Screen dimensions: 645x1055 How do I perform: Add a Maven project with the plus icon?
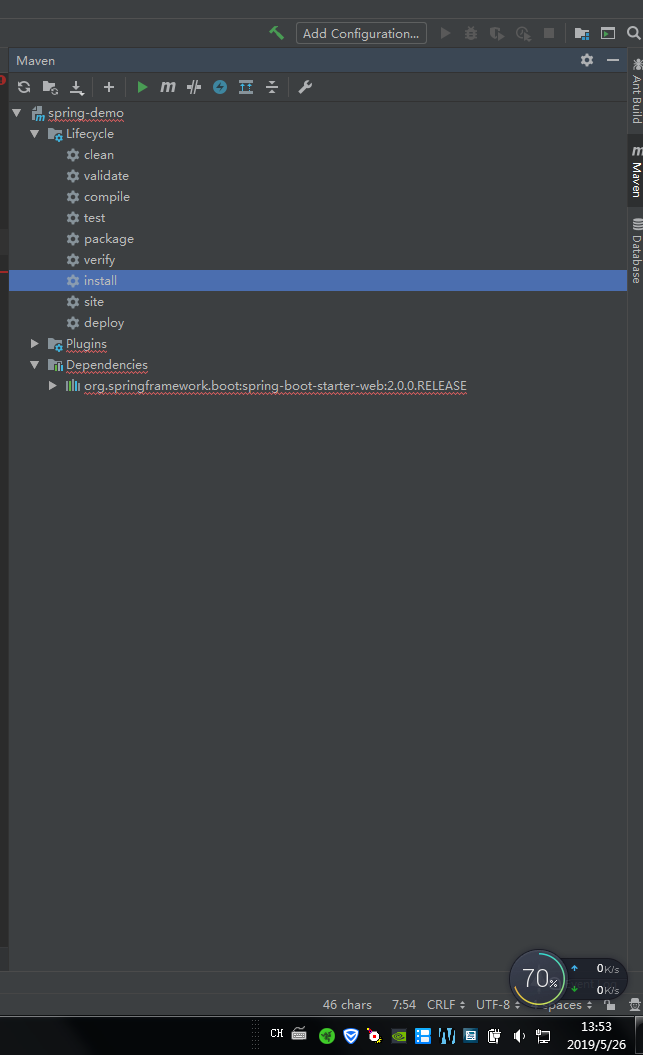[x=108, y=87]
